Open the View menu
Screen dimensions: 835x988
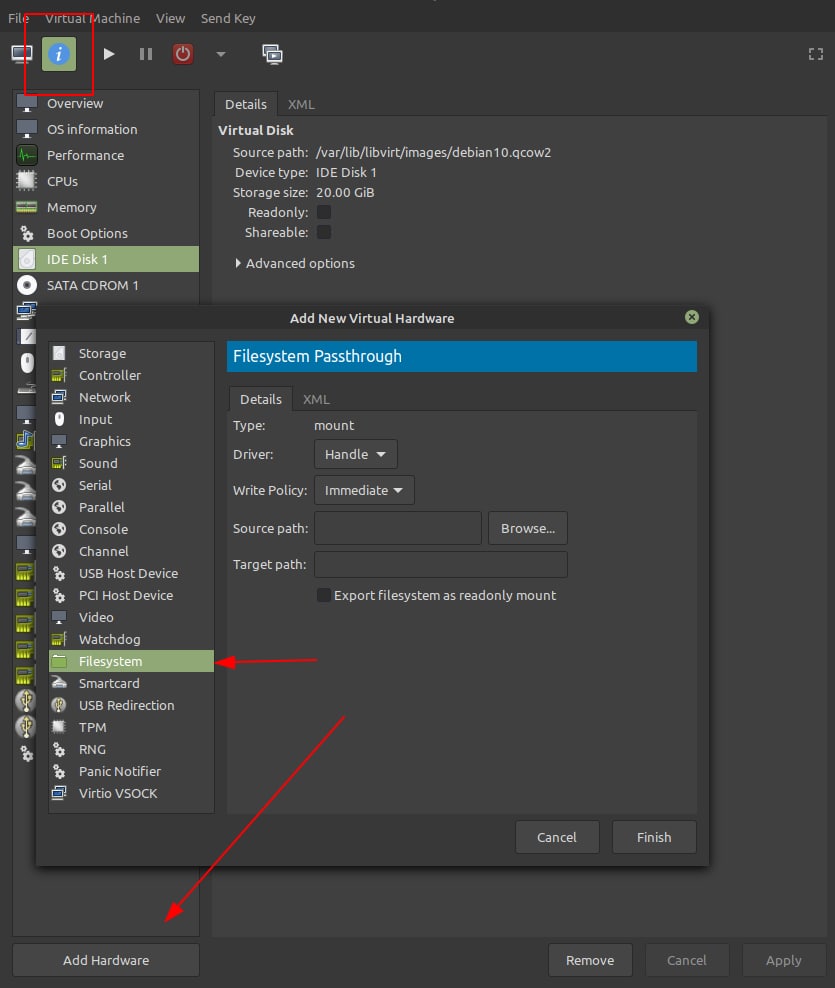(x=170, y=18)
